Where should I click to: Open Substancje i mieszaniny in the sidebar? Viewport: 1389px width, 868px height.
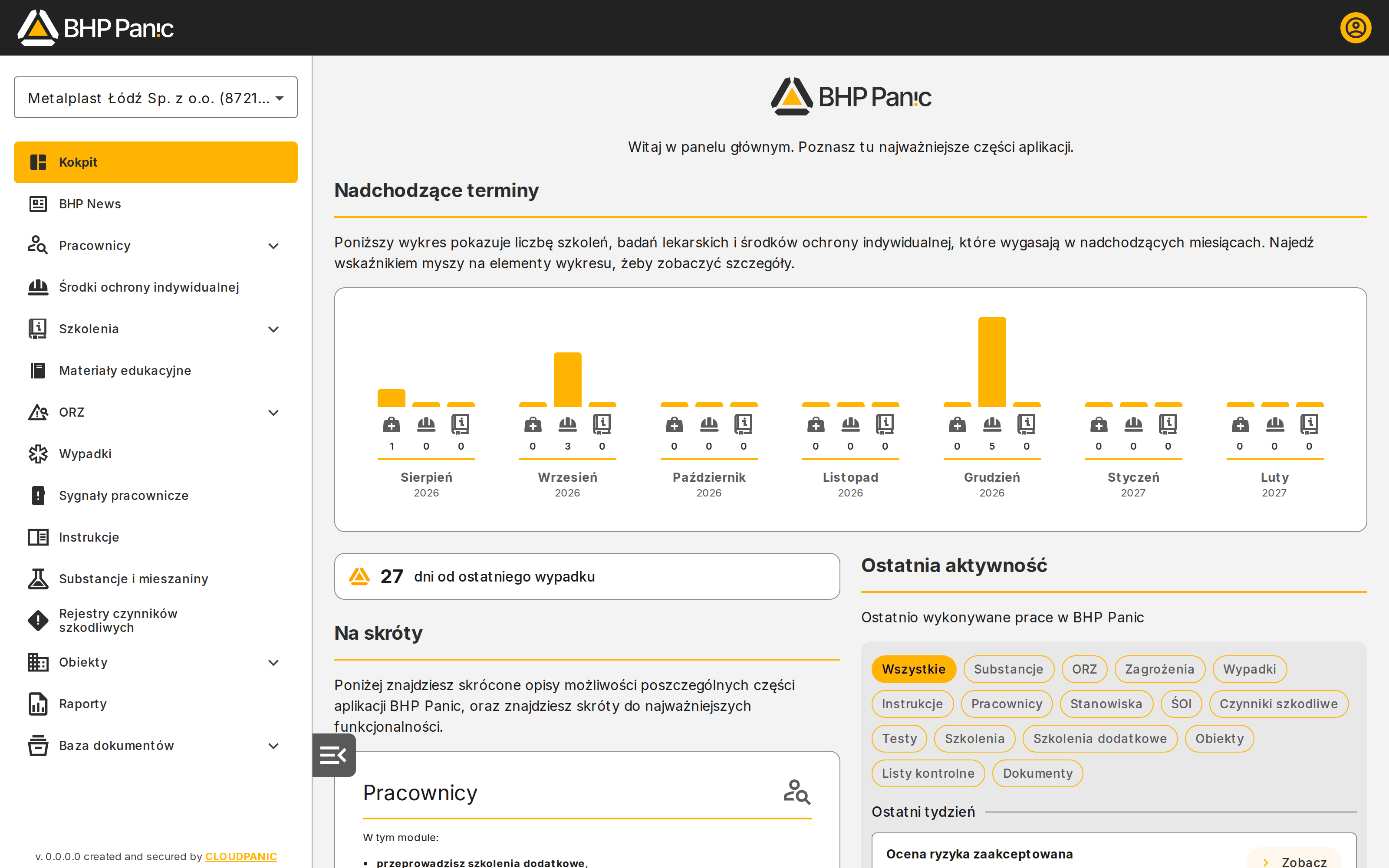pos(155,579)
